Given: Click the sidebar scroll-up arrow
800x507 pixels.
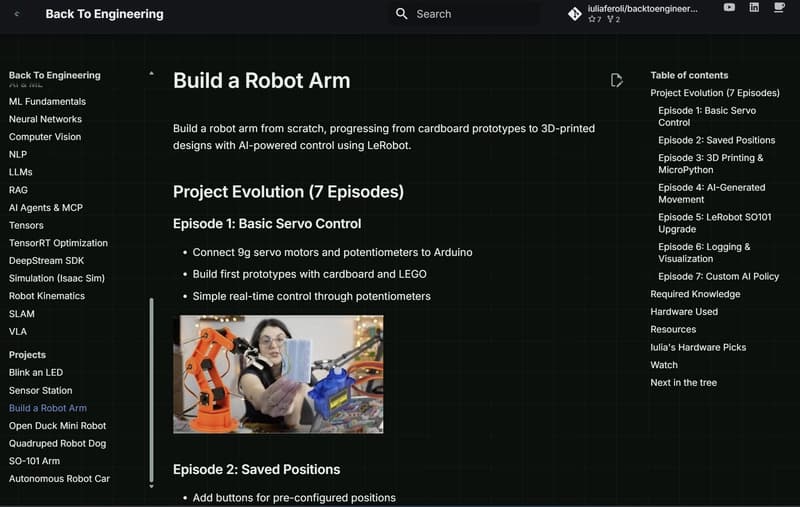Looking at the screenshot, I should click(151, 74).
